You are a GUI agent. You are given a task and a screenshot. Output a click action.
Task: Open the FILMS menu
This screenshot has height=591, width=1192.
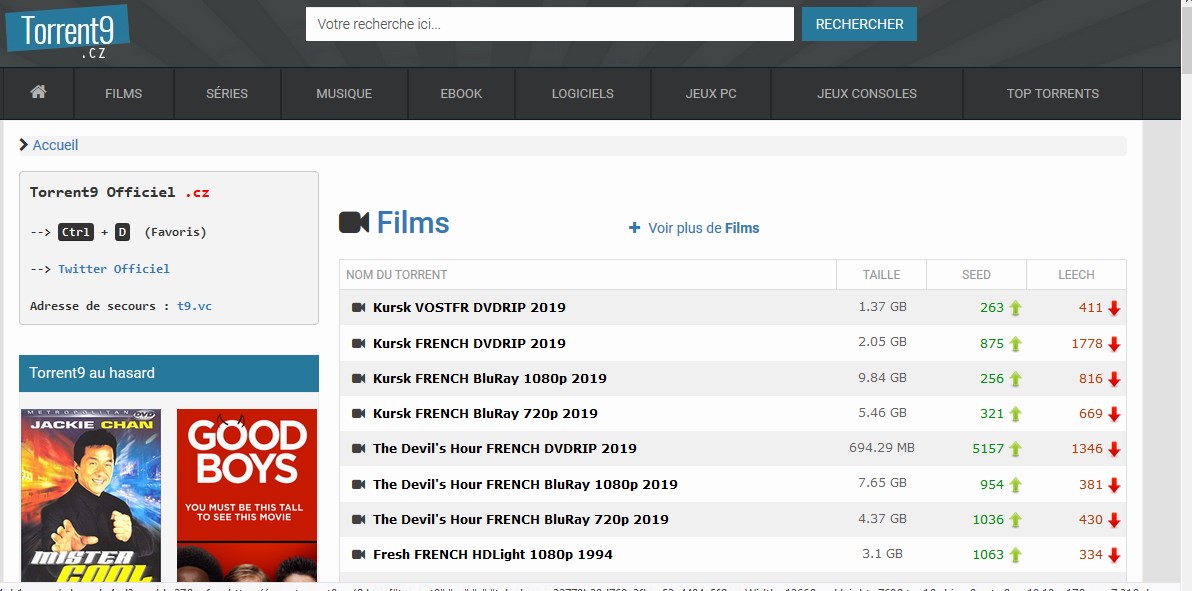click(124, 94)
